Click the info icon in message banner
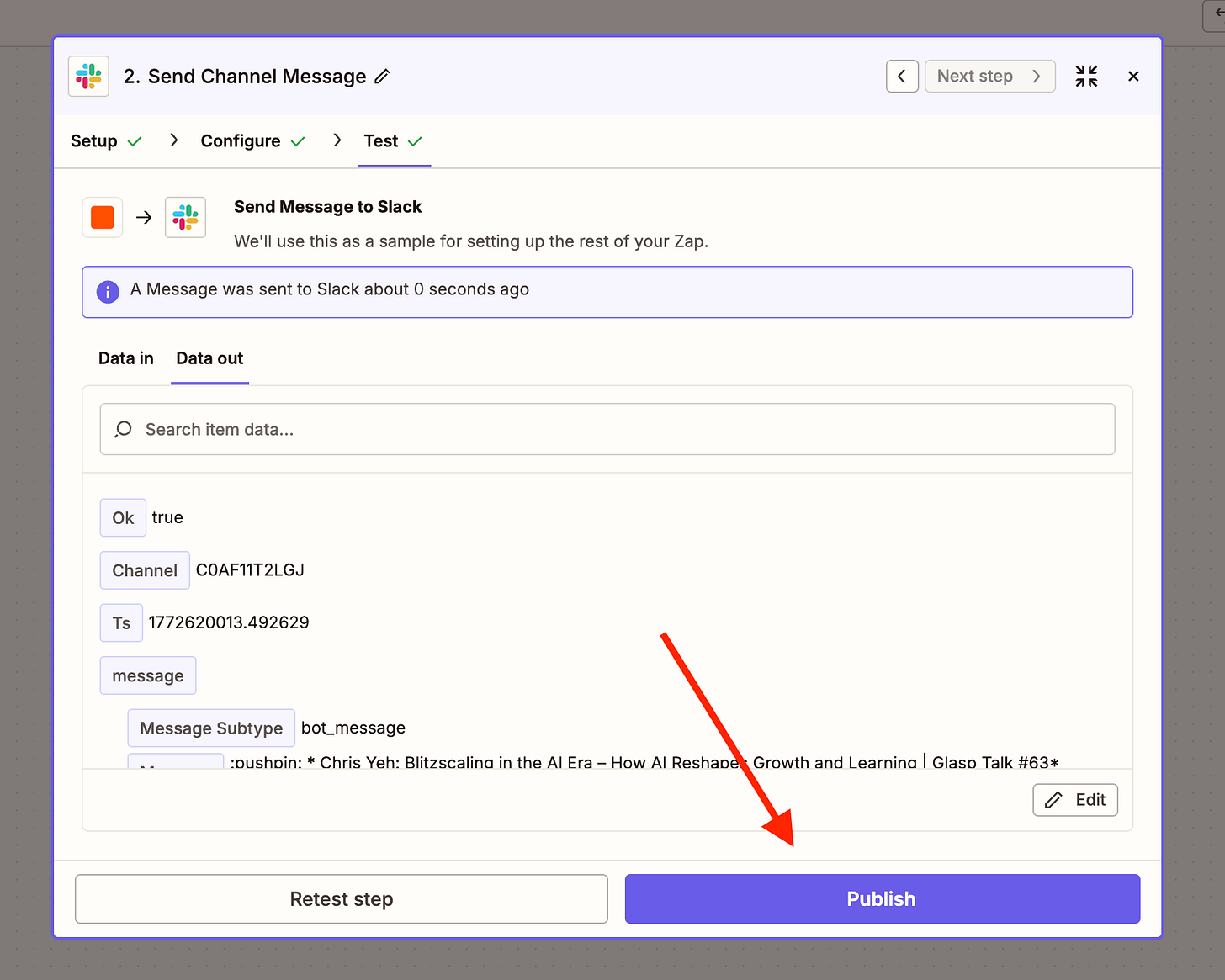This screenshot has height=980, width=1225. point(108,291)
